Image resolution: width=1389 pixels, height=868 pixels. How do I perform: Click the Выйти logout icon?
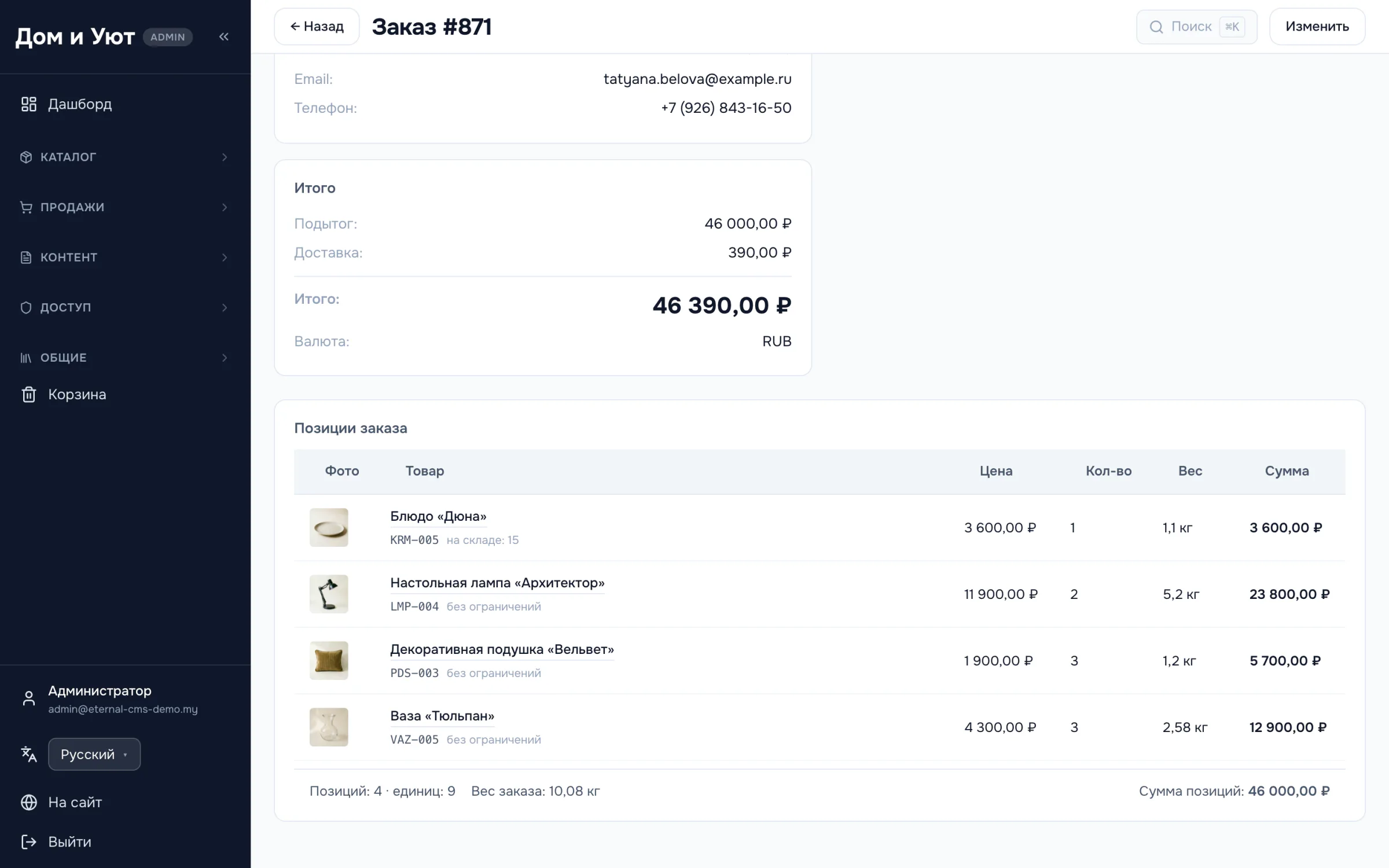coord(28,842)
